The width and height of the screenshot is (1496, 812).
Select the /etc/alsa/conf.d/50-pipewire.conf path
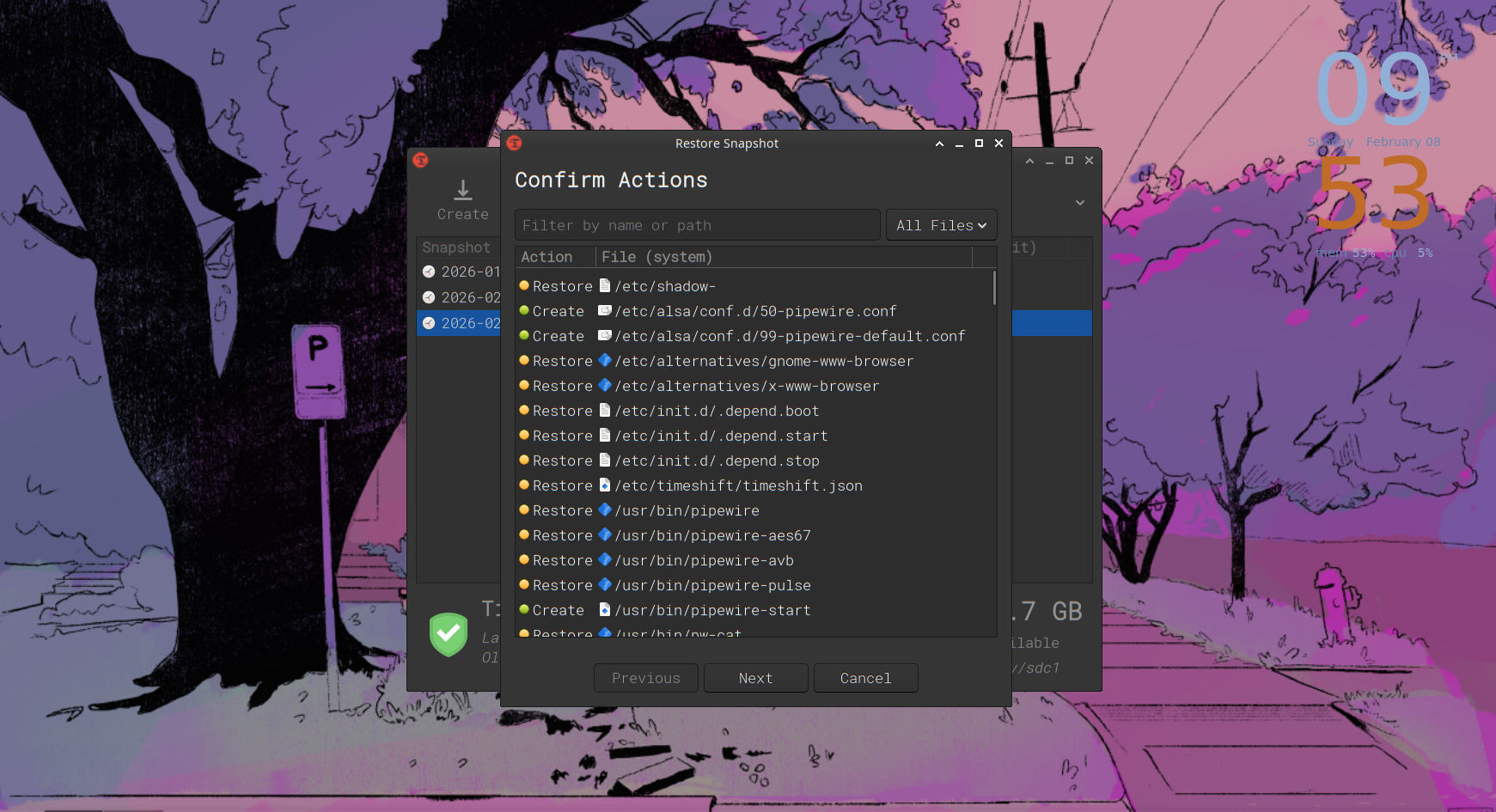click(x=755, y=311)
